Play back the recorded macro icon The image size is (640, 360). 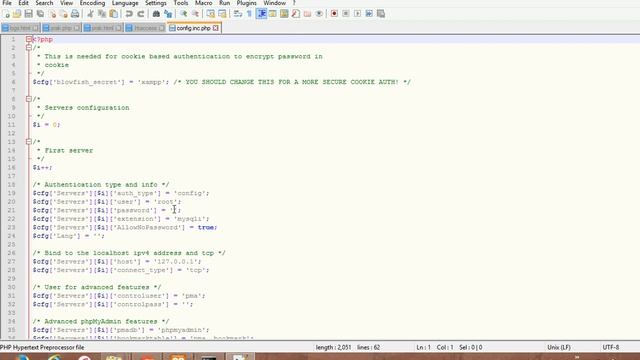pyautogui.click(x=358, y=14)
